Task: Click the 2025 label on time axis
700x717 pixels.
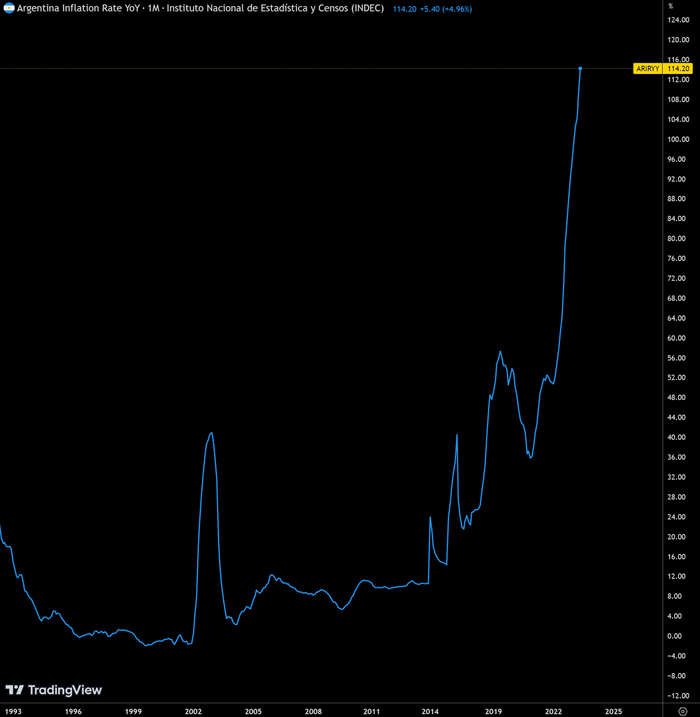Action: [x=613, y=712]
